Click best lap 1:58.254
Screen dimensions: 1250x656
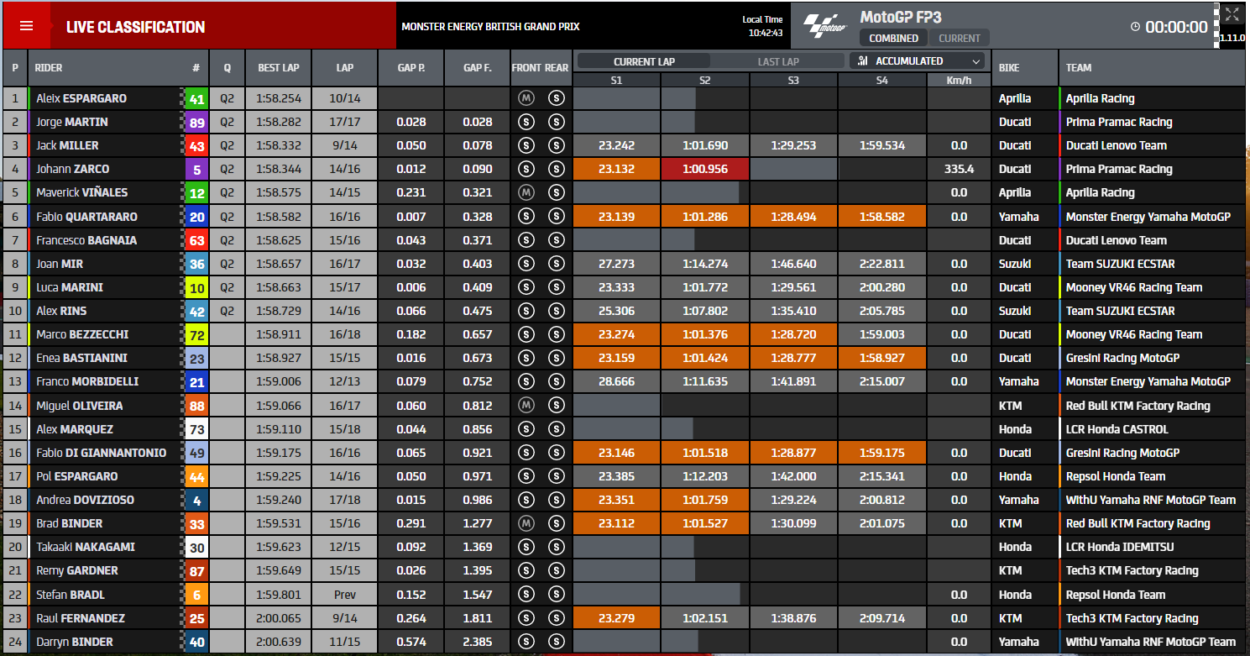coord(278,98)
